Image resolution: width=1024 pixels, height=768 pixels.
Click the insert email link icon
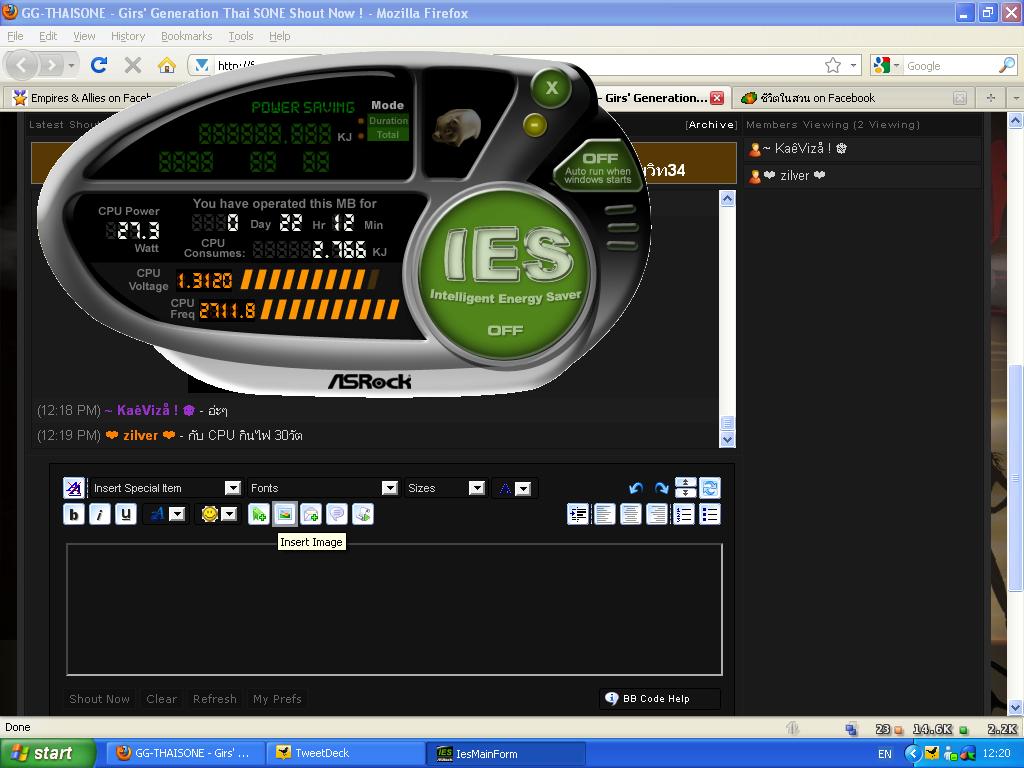311,515
